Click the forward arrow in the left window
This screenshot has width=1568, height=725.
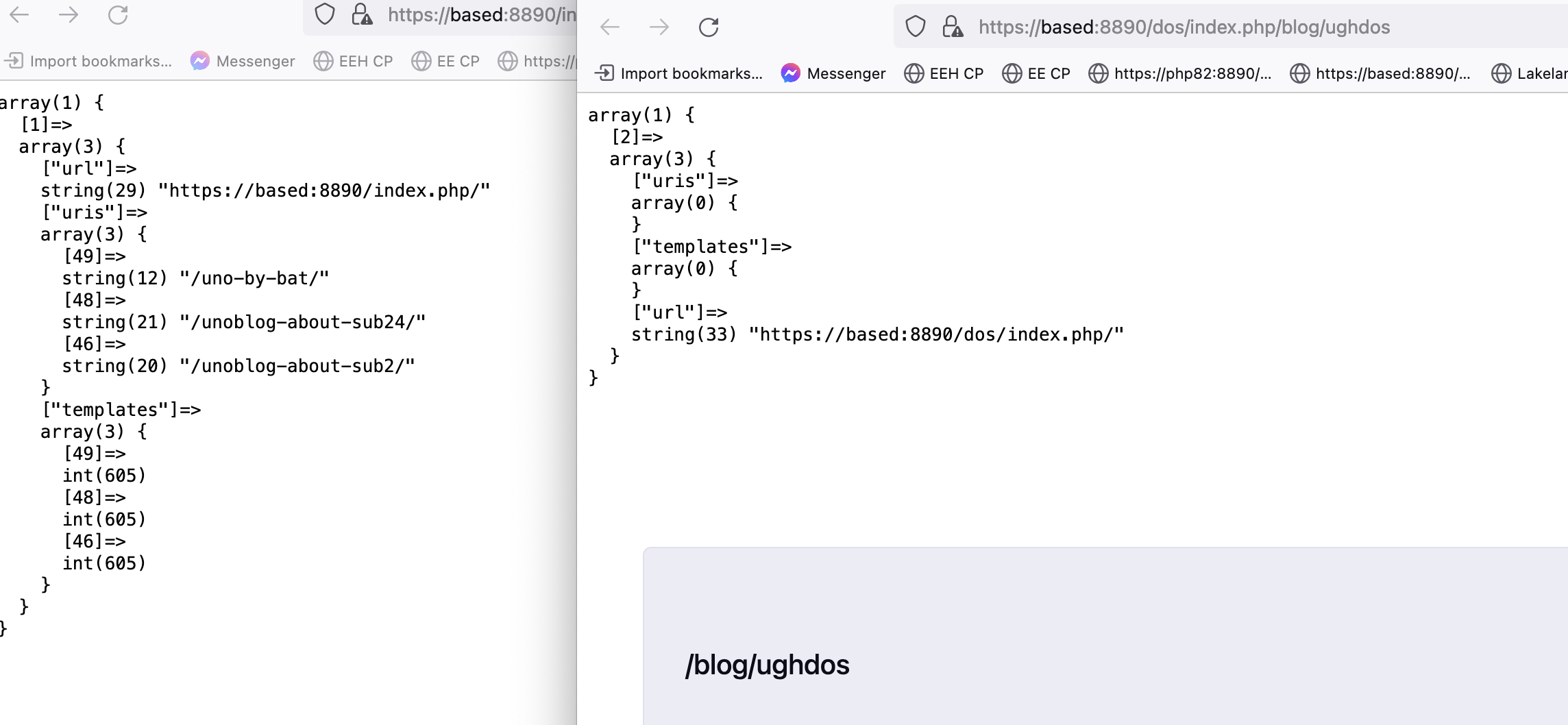(x=69, y=15)
